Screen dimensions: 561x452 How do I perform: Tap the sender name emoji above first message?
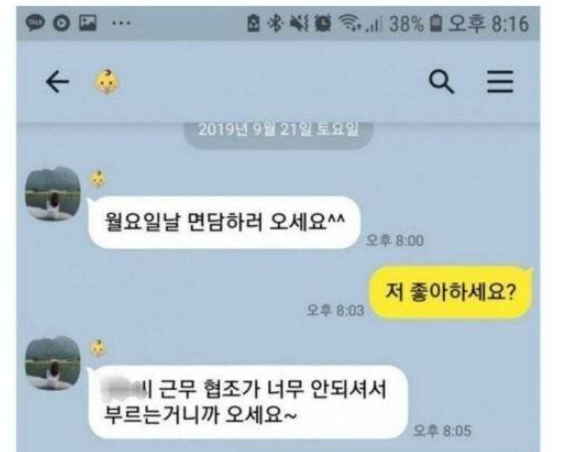[98, 179]
